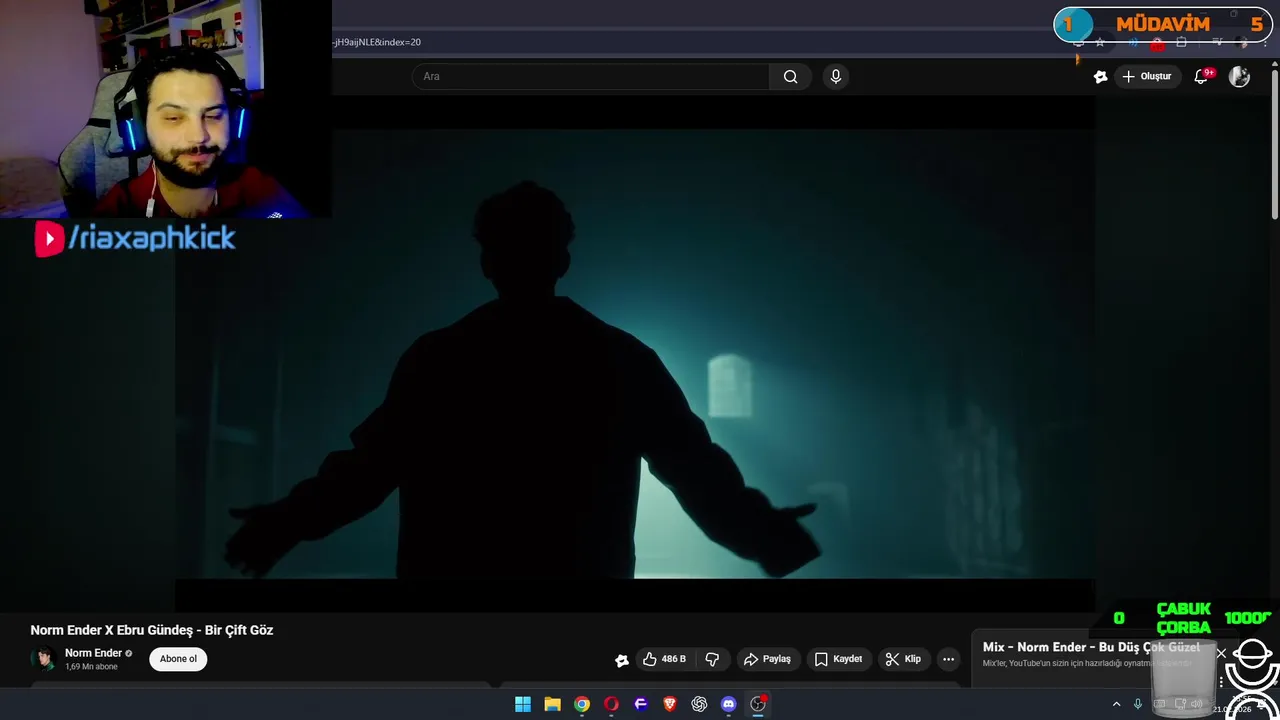Click the Norm Ender channel avatar
Image resolution: width=1280 pixels, height=720 pixels.
point(43,658)
